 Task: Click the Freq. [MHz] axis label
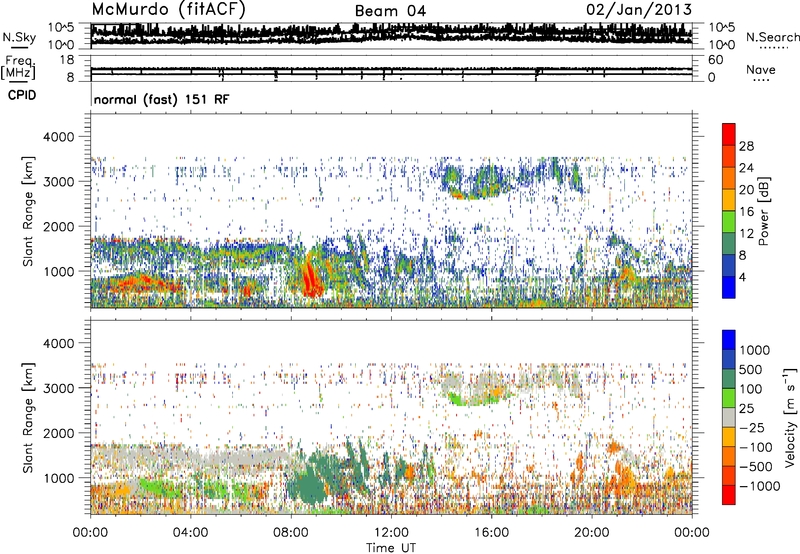click(18, 68)
